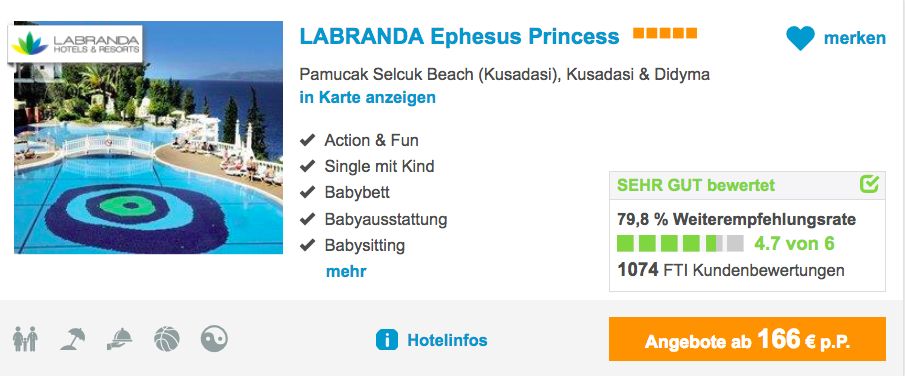The width and height of the screenshot is (905, 376).
Task: Show hotel location via in Karte anzeigen
Action: [x=368, y=98]
